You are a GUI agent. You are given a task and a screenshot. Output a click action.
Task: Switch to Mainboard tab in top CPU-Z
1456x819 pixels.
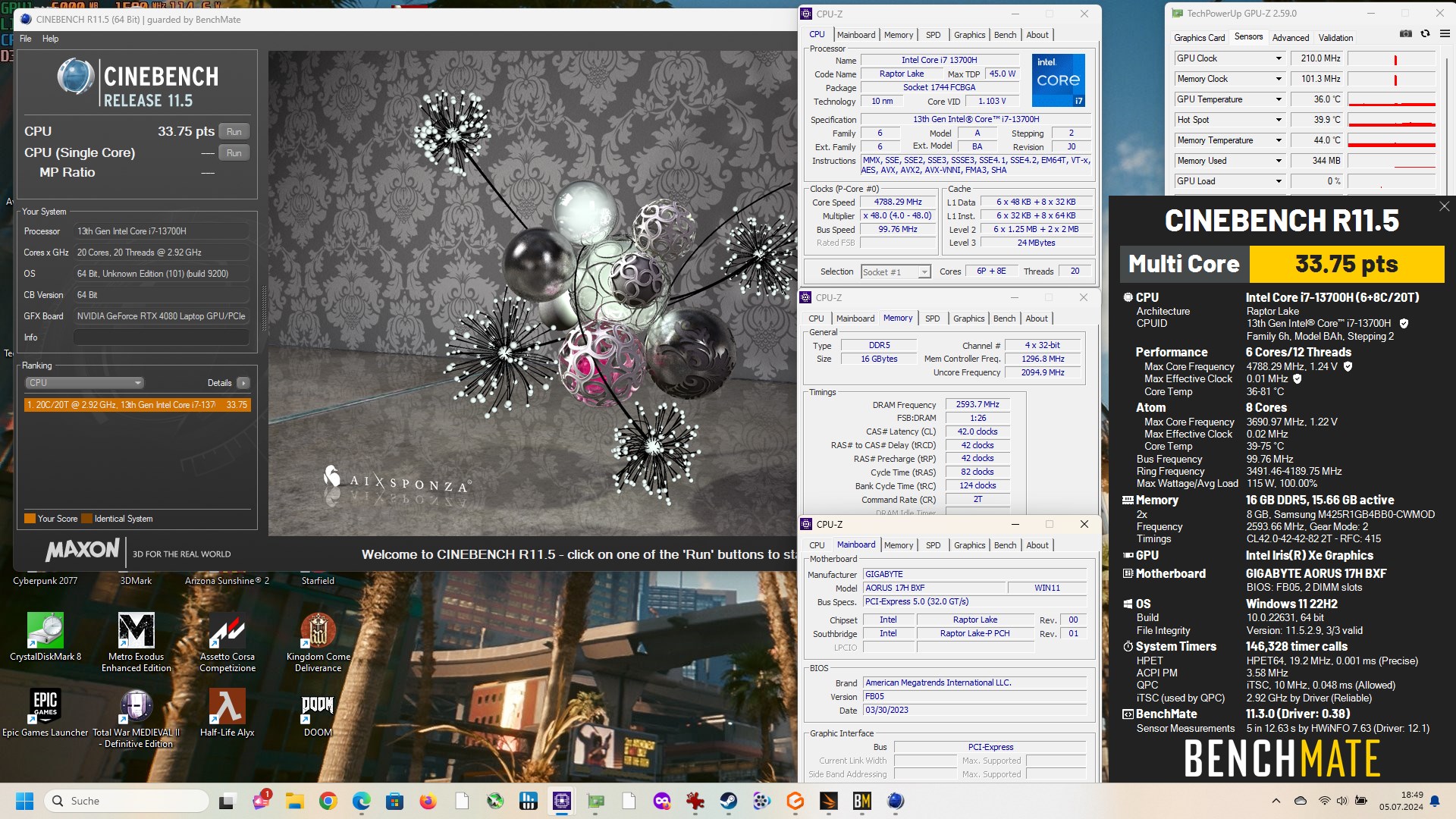pos(856,35)
